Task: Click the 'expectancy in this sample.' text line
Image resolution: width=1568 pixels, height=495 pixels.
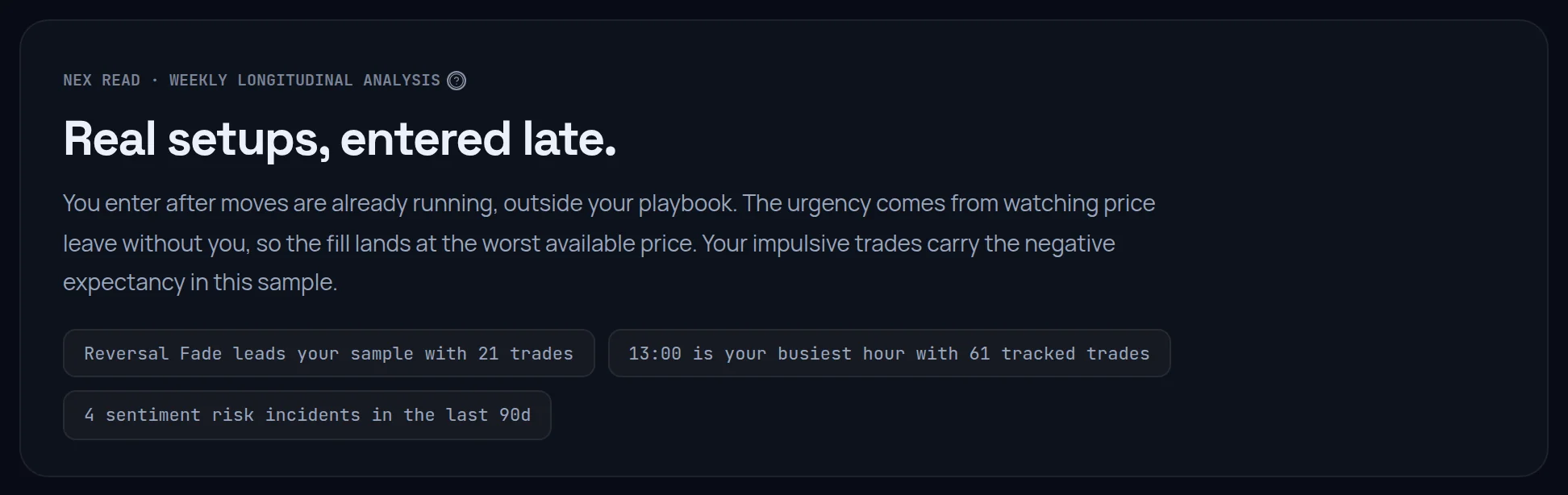Action: pyautogui.click(x=200, y=283)
